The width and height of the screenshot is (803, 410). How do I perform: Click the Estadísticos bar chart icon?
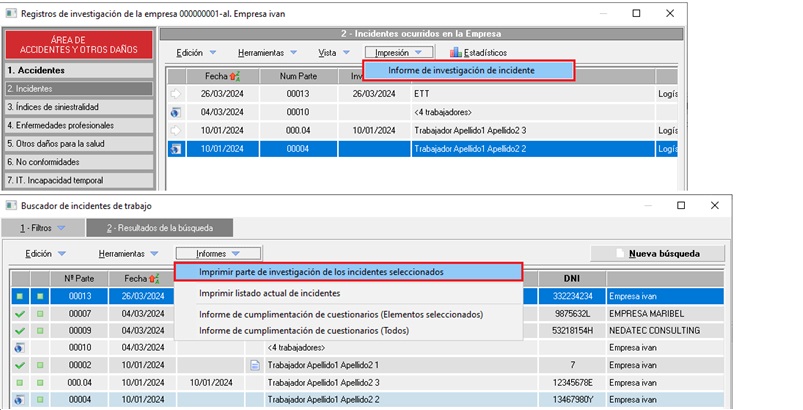455,52
